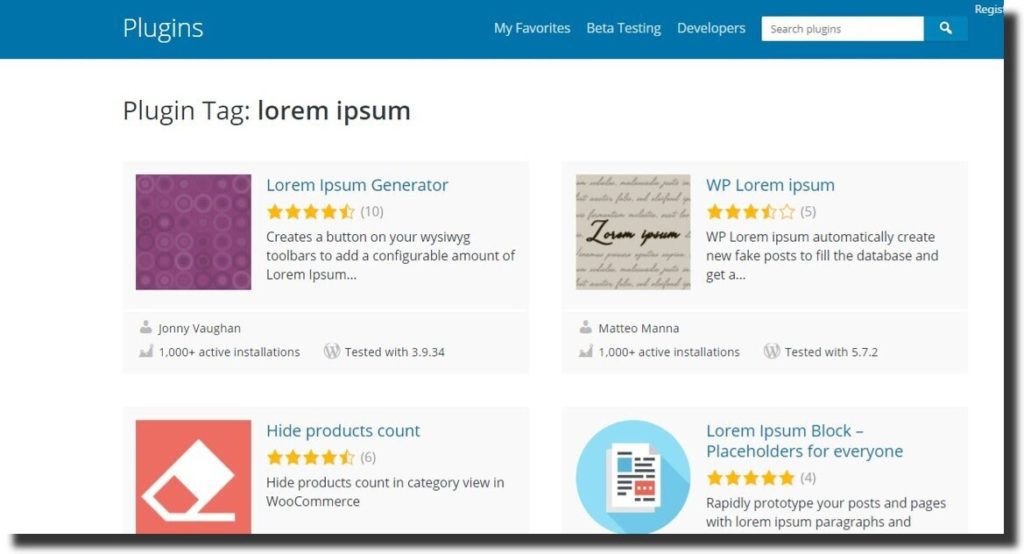Click '1,000+ active installations' under Matteo Manna
This screenshot has width=1024, height=554.
669,352
